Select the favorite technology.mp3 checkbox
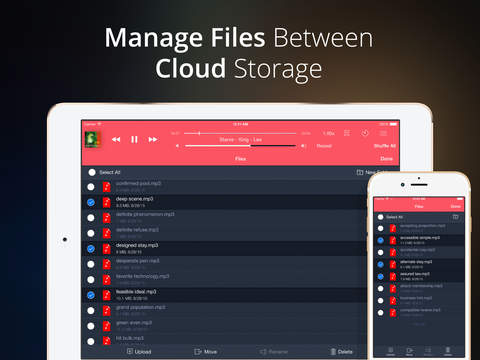Image resolution: width=480 pixels, height=360 pixels. 91,280
